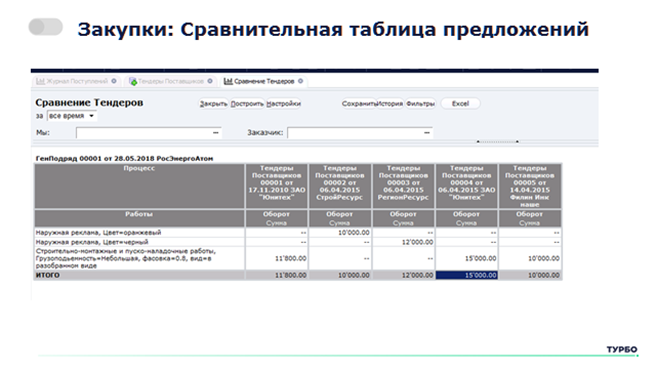Switch to the Журнал Поступлений tab
Viewport: 656px width, 369px height.
click(77, 81)
